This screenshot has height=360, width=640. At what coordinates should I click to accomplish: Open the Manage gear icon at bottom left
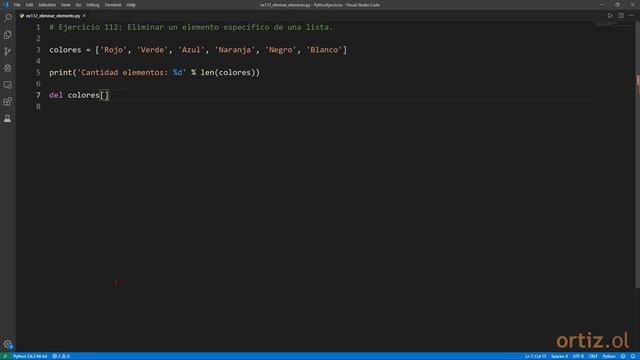pyautogui.click(x=8, y=344)
